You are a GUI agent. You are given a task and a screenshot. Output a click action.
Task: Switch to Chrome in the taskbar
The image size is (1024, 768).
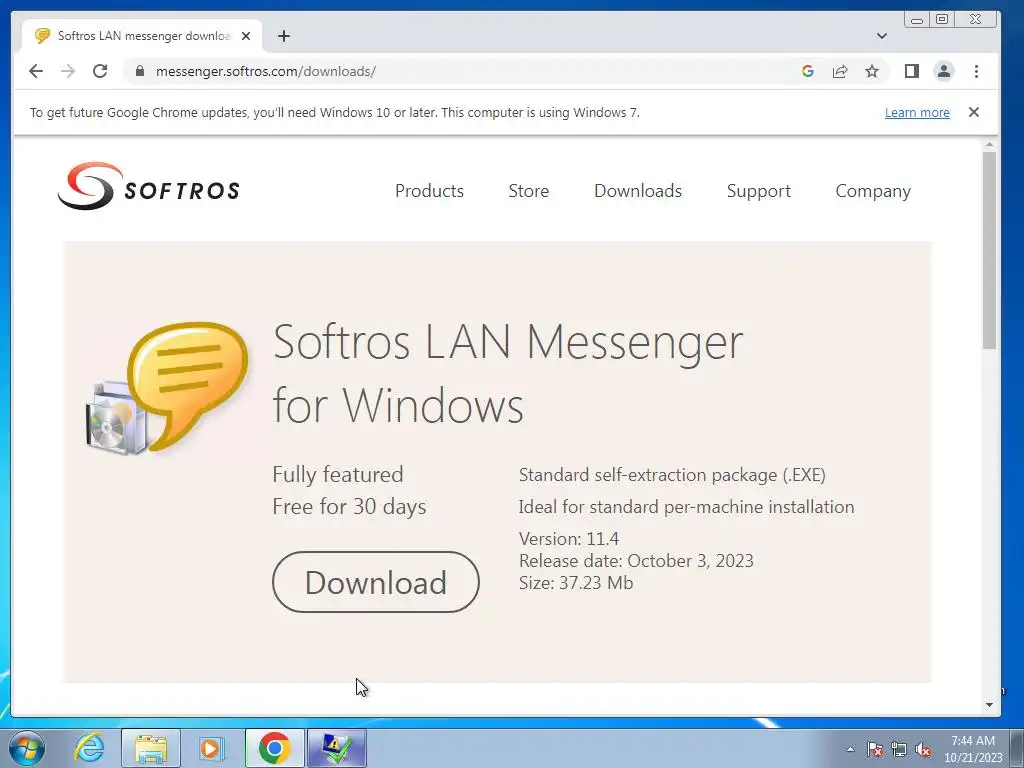point(274,748)
